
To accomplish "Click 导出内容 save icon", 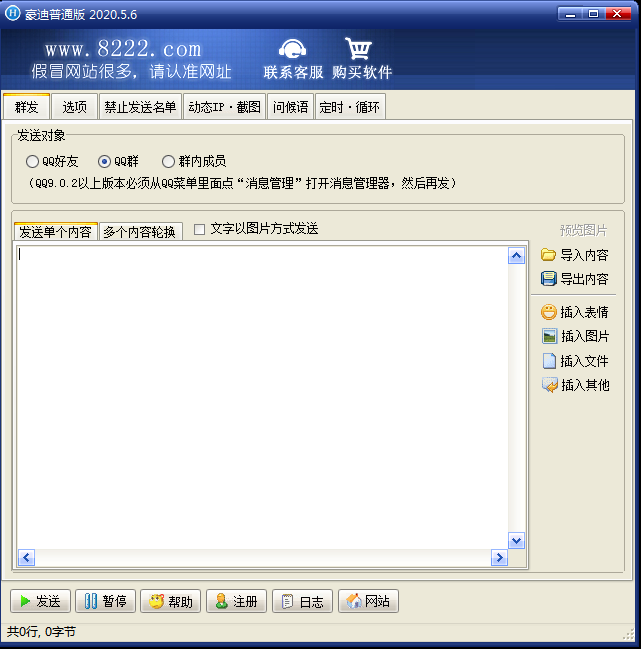I will coord(549,279).
